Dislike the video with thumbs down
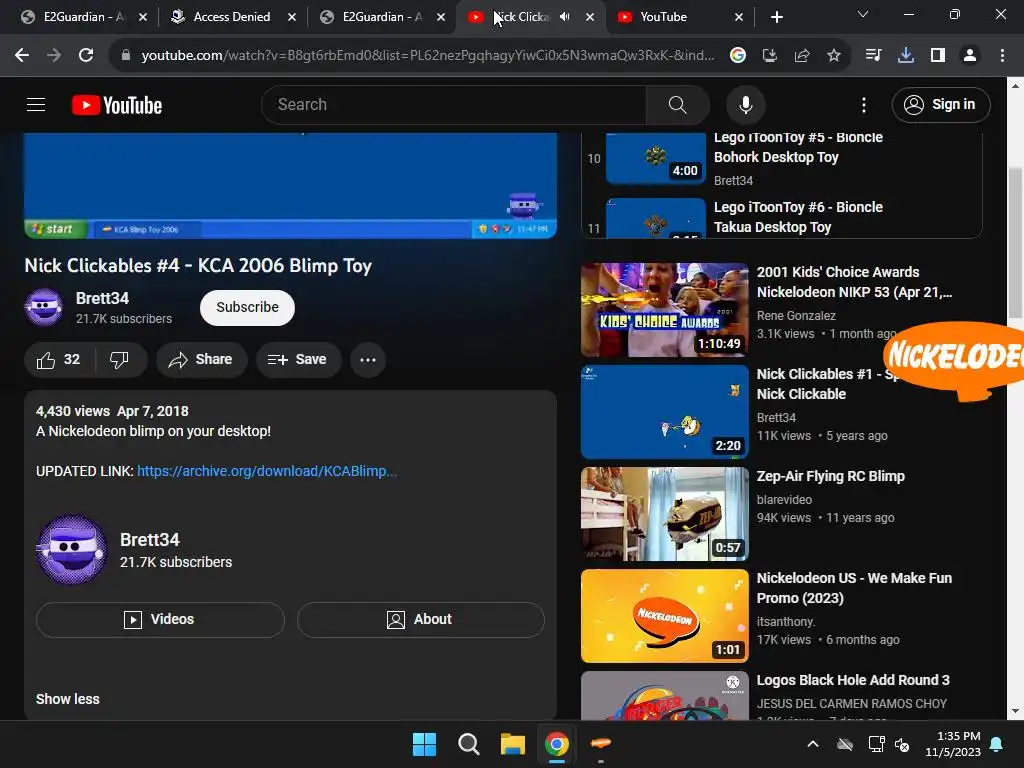This screenshot has height=768, width=1024. (120, 360)
